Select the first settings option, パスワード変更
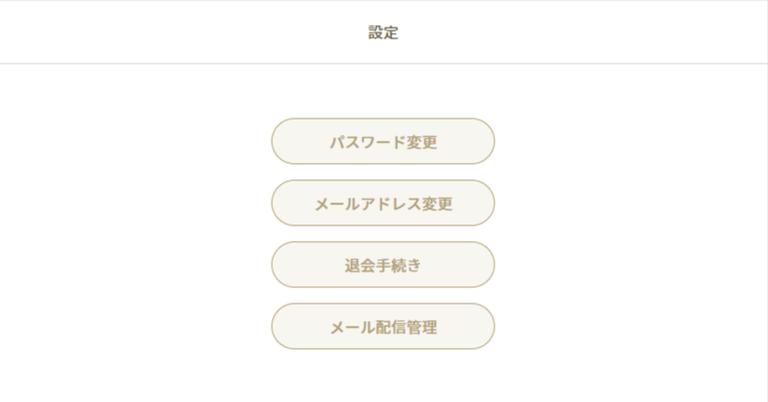Image resolution: width=768 pixels, height=402 pixels. [383, 142]
